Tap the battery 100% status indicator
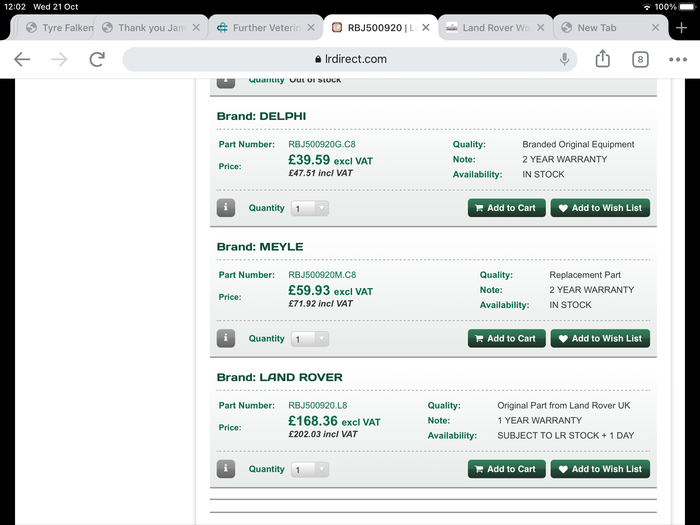700x525 pixels. click(675, 7)
